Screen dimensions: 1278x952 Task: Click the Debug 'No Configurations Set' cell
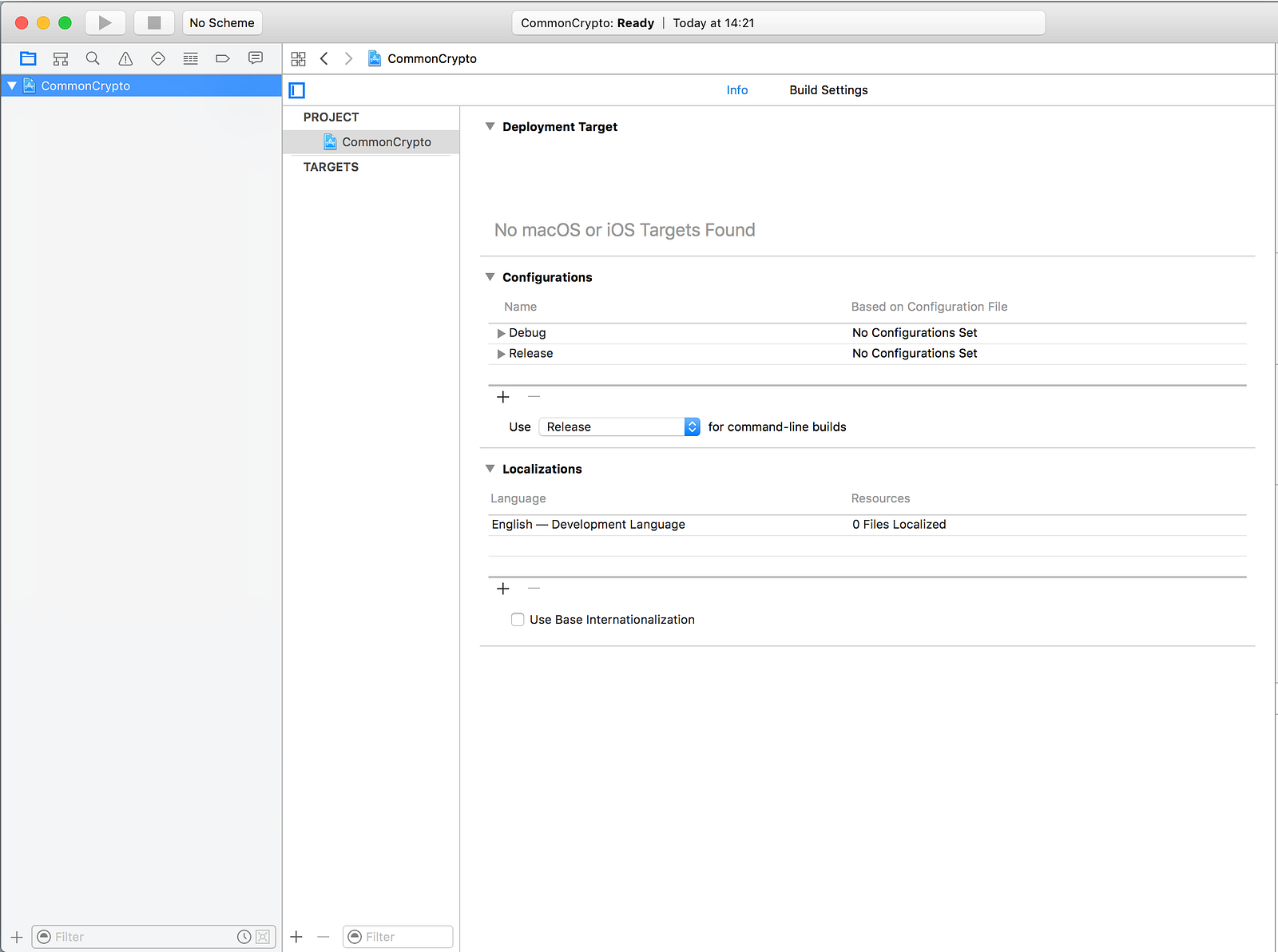tap(915, 333)
